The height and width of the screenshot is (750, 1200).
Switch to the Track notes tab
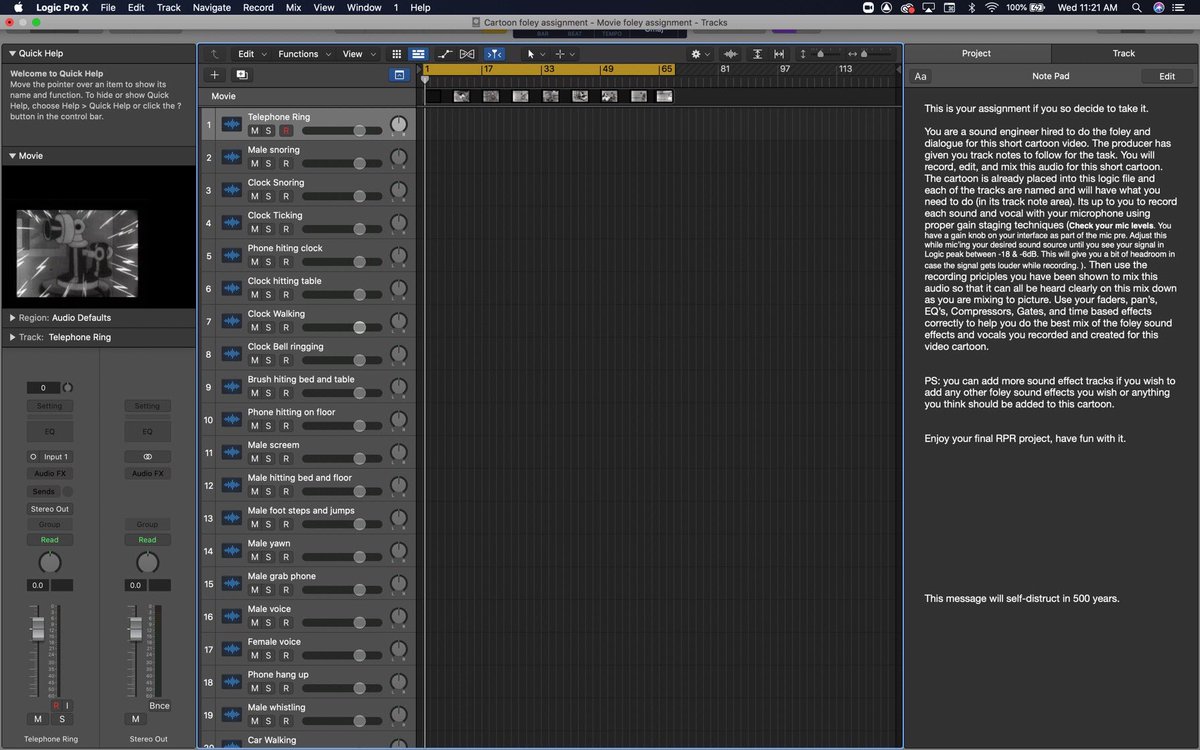pyautogui.click(x=1124, y=54)
